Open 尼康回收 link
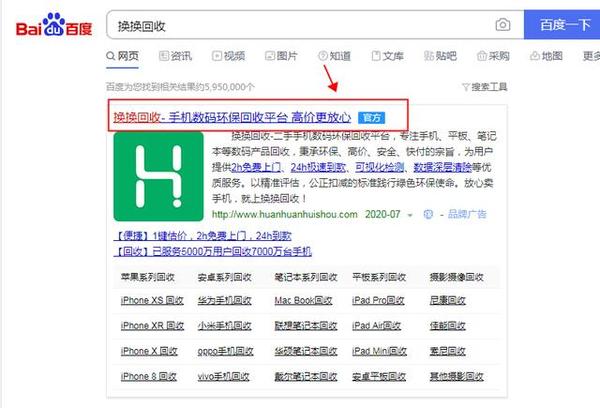Image resolution: width=600 pixels, height=408 pixels. (447, 300)
